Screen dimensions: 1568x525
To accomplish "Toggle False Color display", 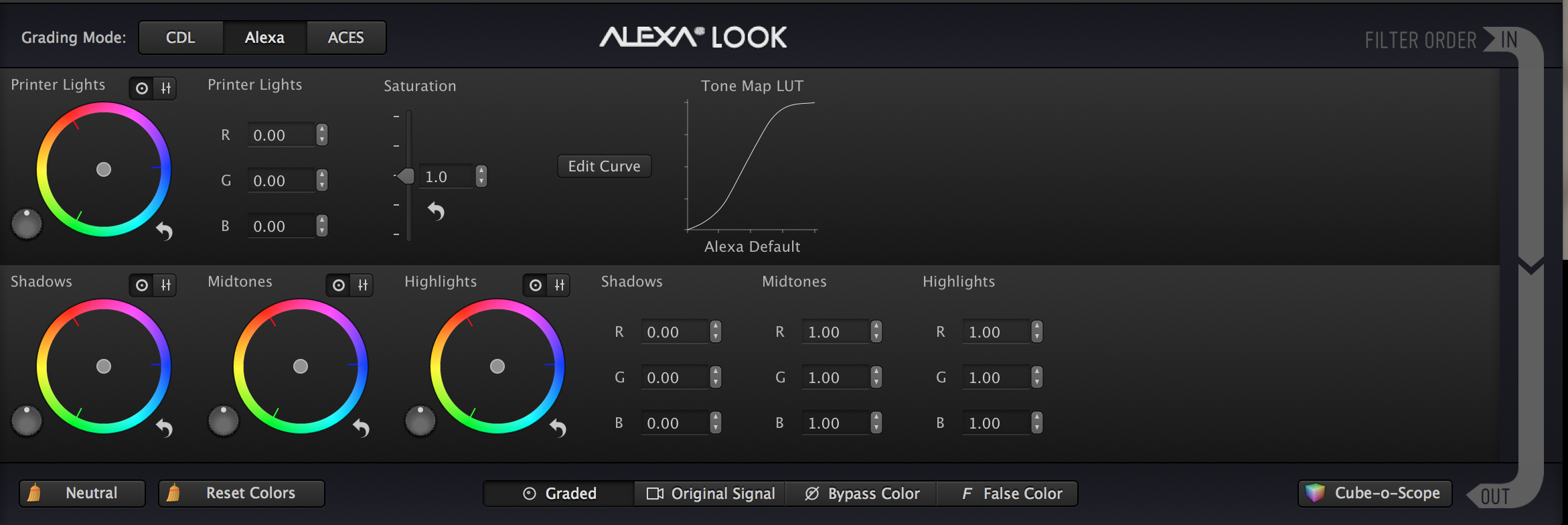I will click(x=1012, y=494).
